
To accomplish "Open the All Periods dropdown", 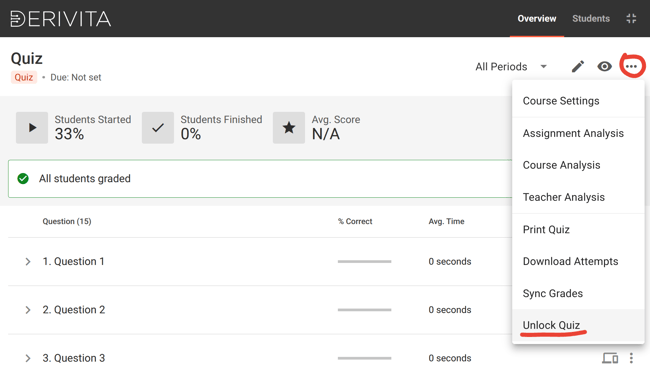I will pyautogui.click(x=511, y=67).
